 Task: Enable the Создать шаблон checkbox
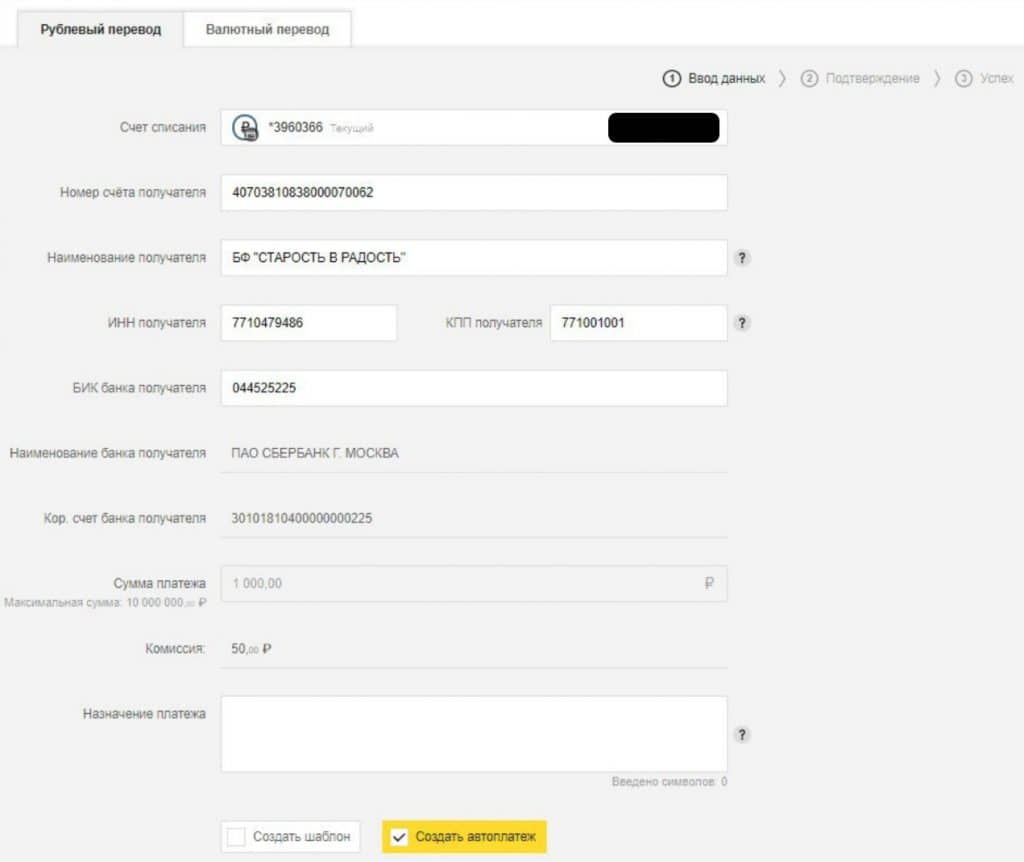[x=236, y=837]
